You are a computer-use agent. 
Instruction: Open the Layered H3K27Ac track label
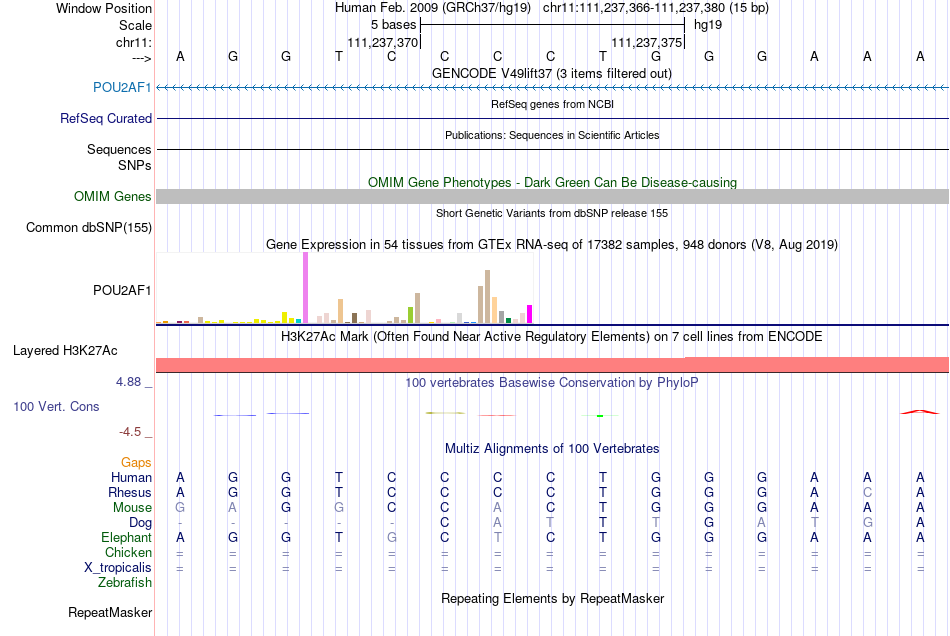[x=65, y=351]
